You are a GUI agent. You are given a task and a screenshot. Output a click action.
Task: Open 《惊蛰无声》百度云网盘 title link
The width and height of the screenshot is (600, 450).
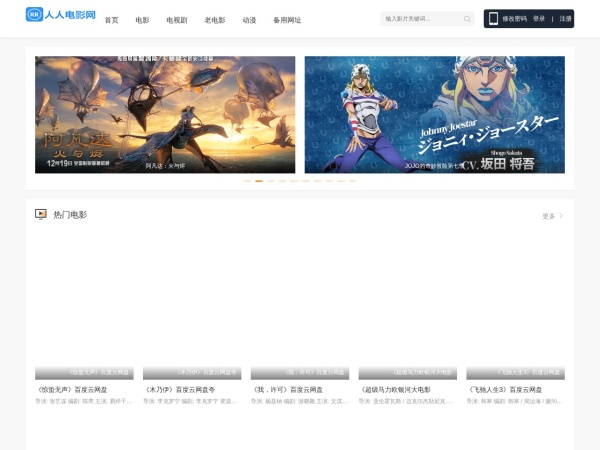click(72, 390)
